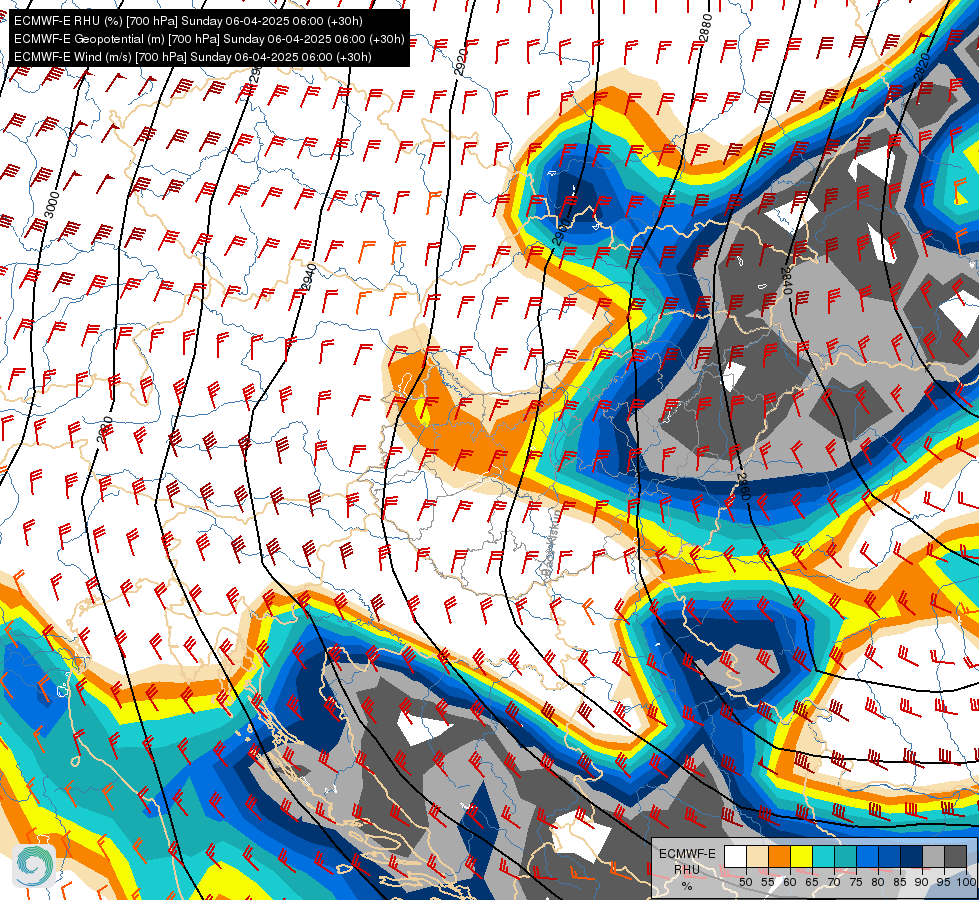Image resolution: width=979 pixels, height=900 pixels.
Task: Click the light gray 90-95% legend swatch
Action: point(933,857)
